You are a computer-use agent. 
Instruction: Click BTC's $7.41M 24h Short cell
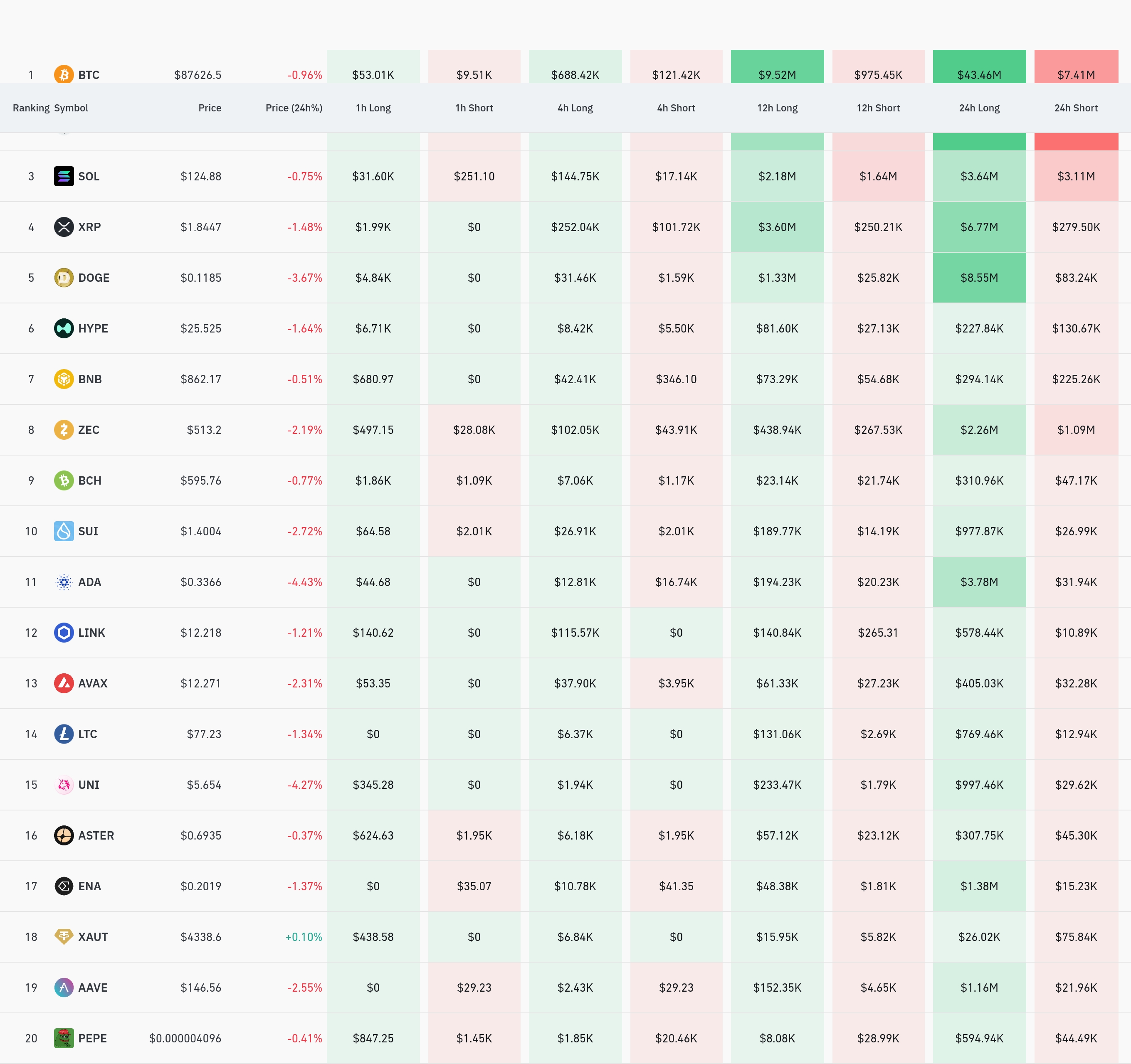(1075, 73)
